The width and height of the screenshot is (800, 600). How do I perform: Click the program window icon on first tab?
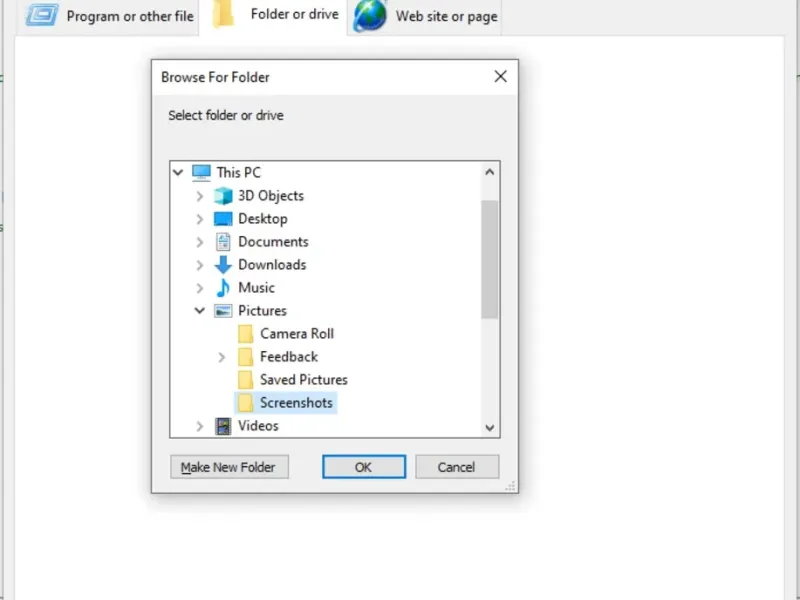tap(42, 15)
